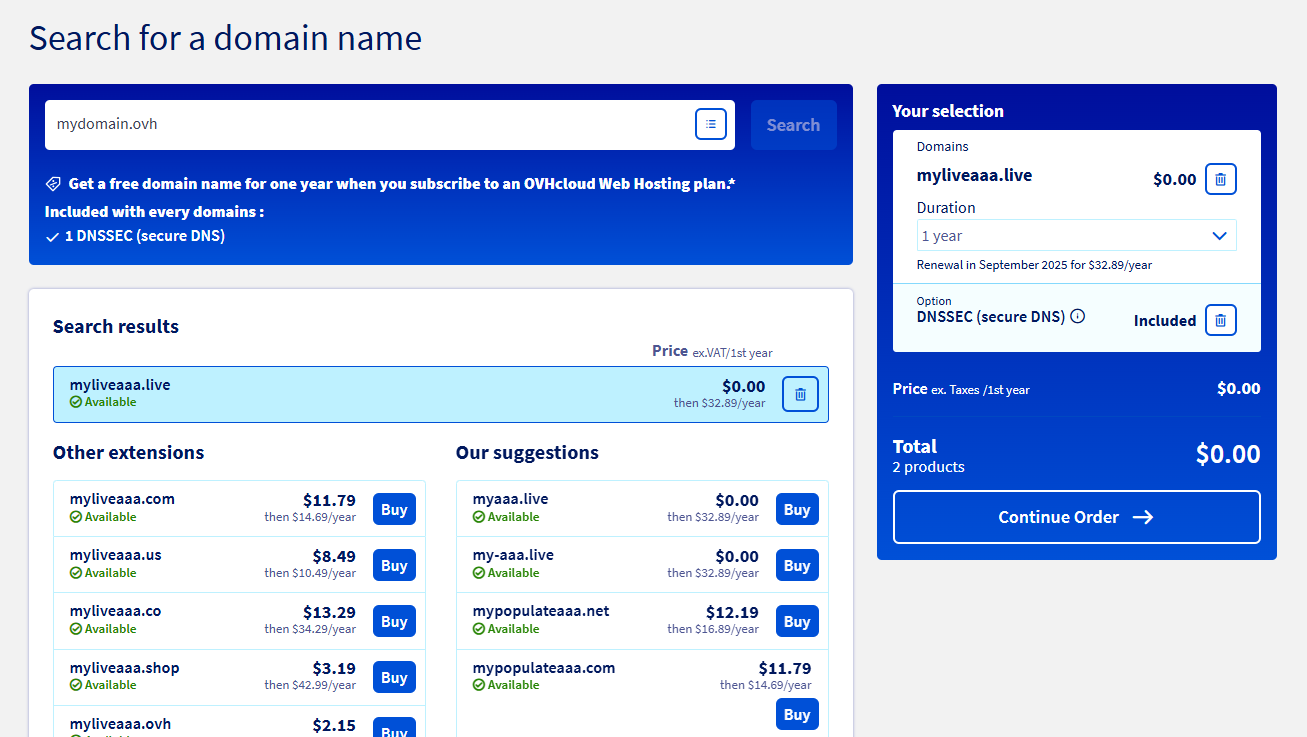
Task: Add myliveaaa.shop with Buy button
Action: 394,677
